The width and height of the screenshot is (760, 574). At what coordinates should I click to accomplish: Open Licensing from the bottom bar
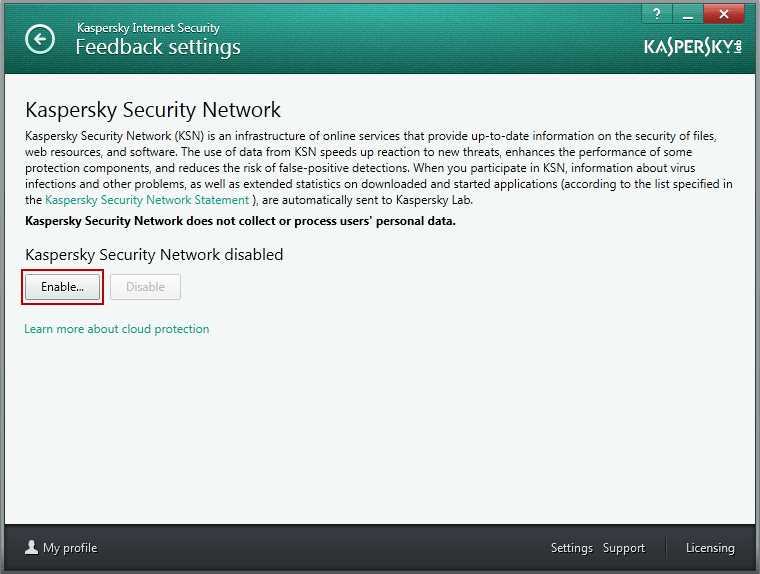pyautogui.click(x=710, y=548)
